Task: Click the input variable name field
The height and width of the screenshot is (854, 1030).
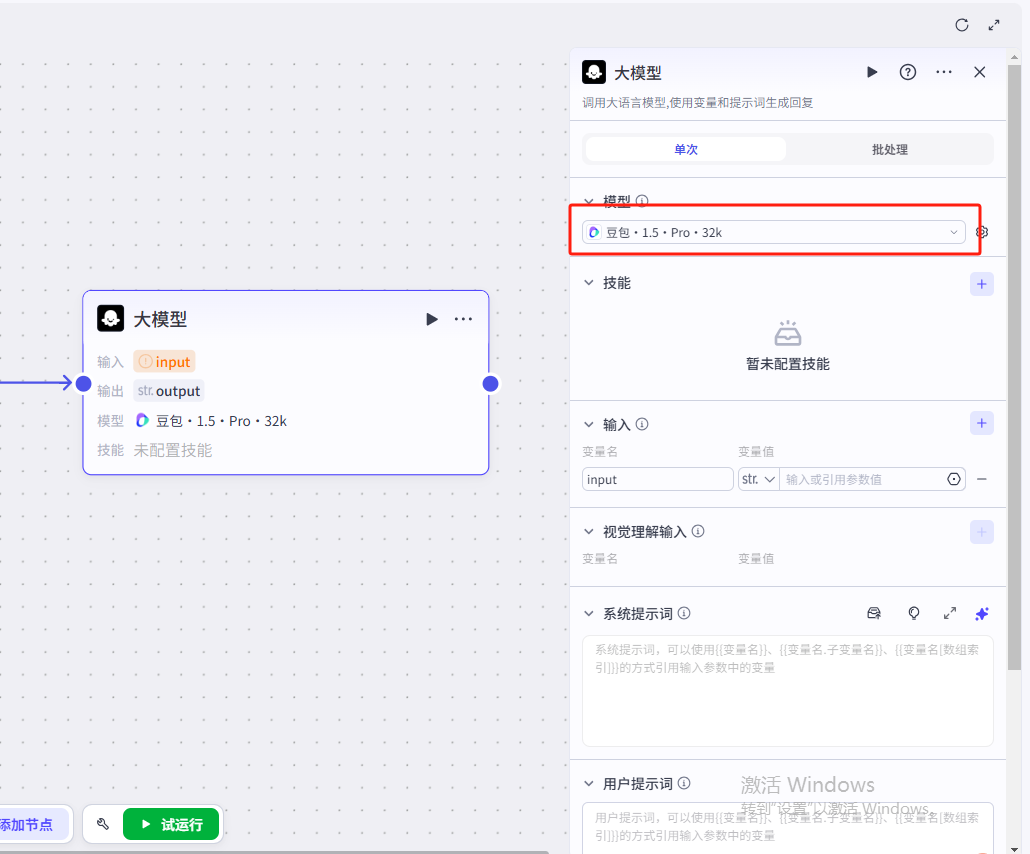Action: (657, 480)
